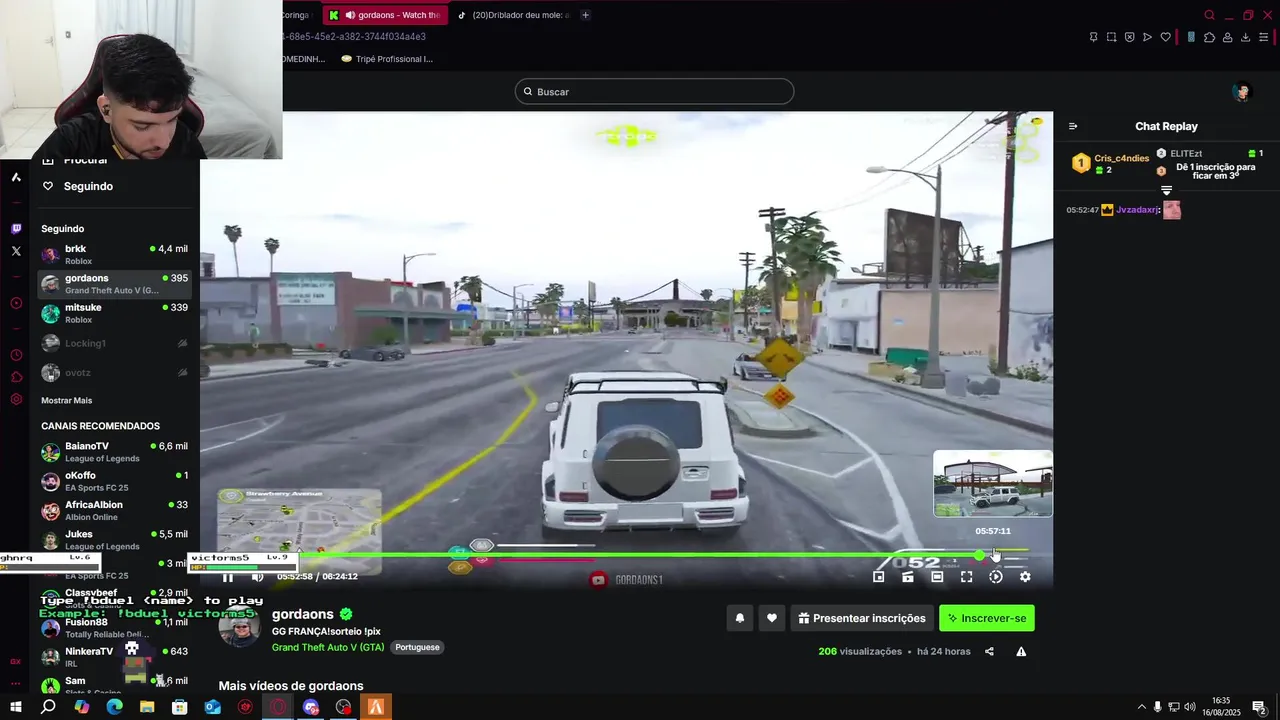Image resolution: width=1280 pixels, height=720 pixels.
Task: Open picture-in-picture mini player icon
Action: click(879, 577)
